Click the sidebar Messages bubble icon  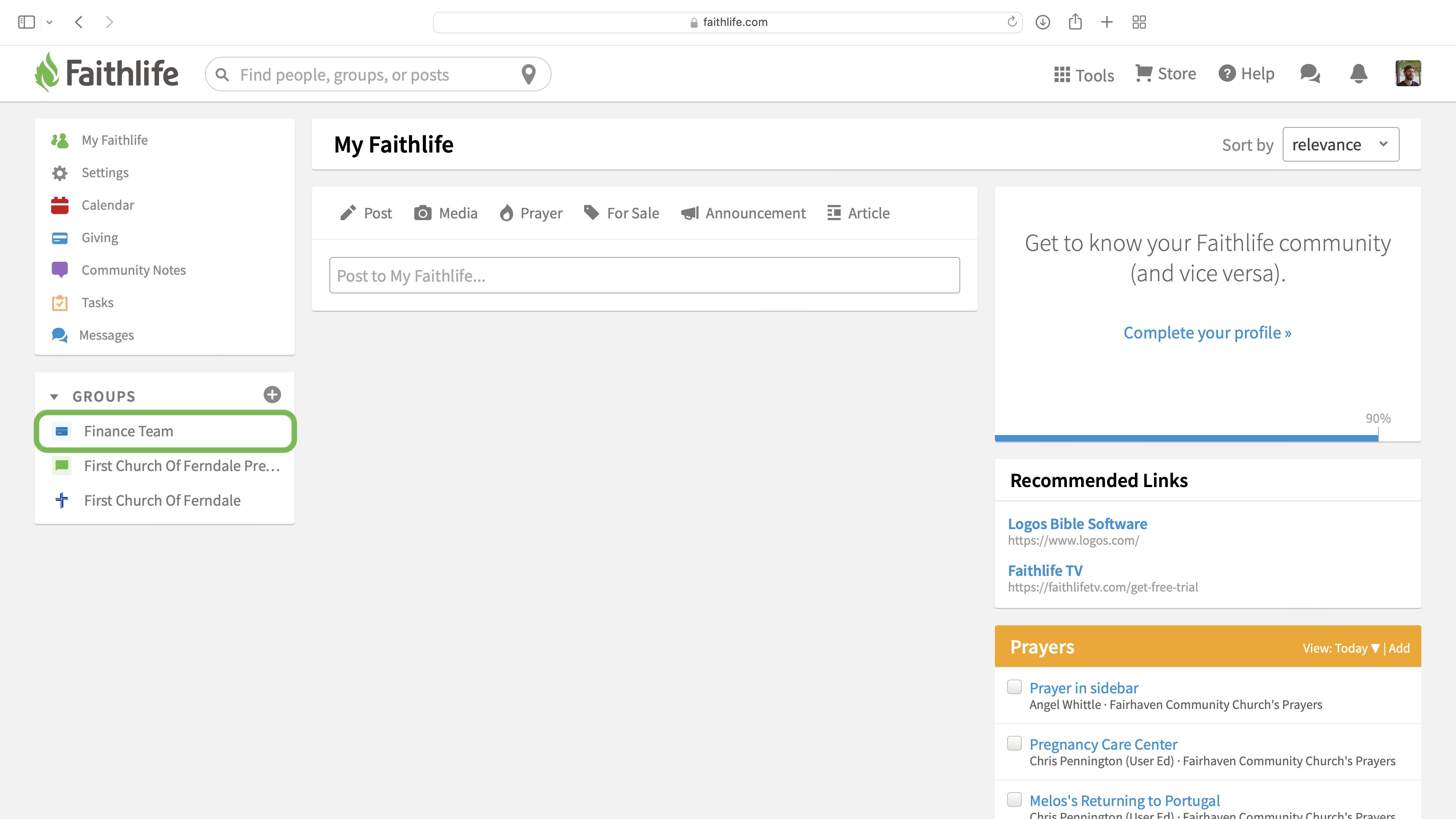[x=60, y=335]
